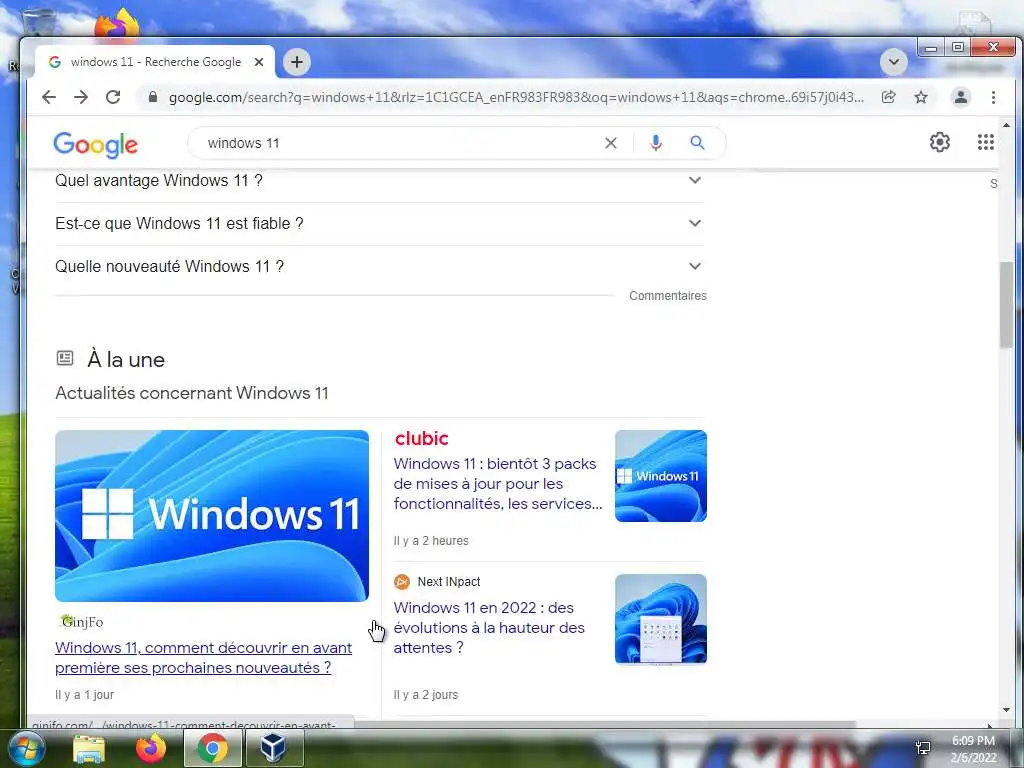Click the scrollbar down arrow
1024x768 pixels.
click(x=1006, y=710)
